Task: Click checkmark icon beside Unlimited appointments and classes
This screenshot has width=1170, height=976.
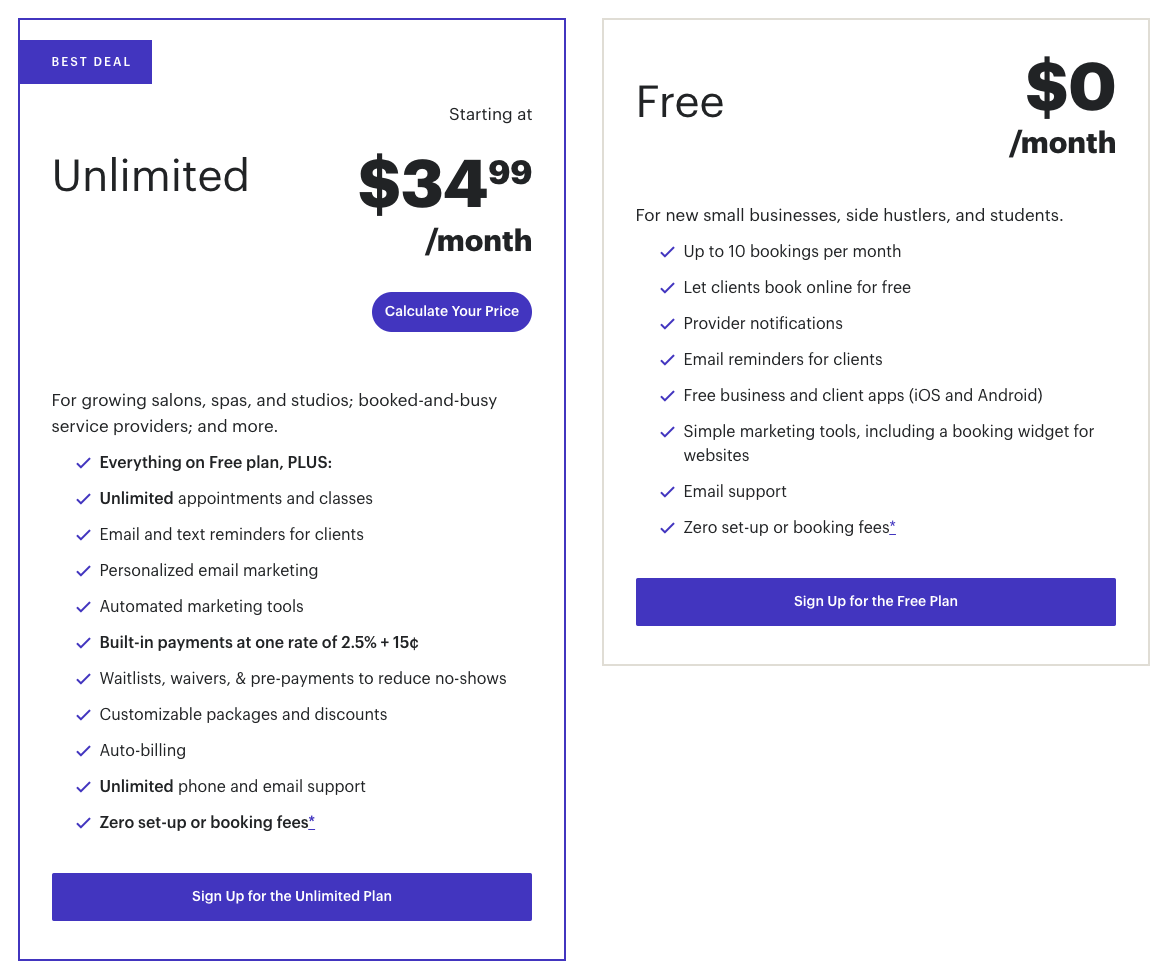Action: (84, 498)
